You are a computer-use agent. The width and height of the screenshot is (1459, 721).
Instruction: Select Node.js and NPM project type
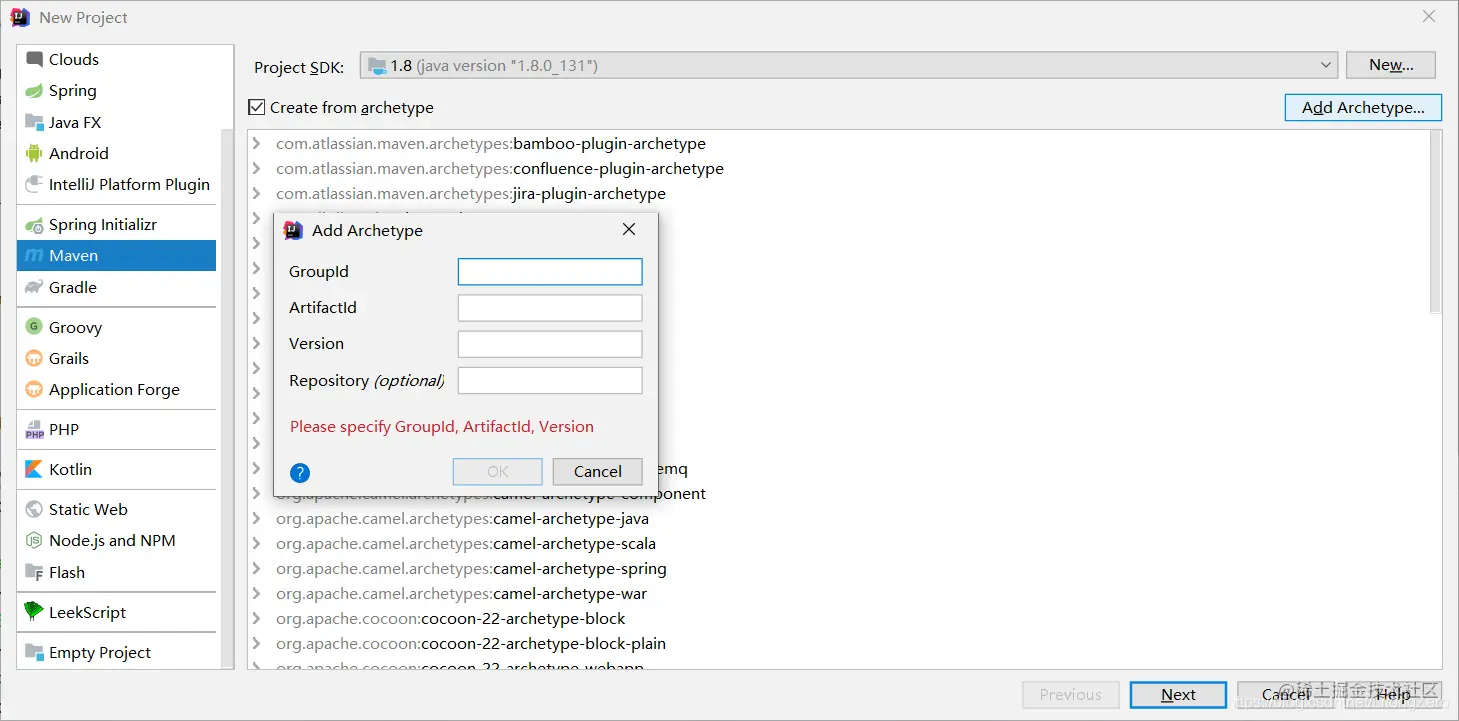(116, 540)
